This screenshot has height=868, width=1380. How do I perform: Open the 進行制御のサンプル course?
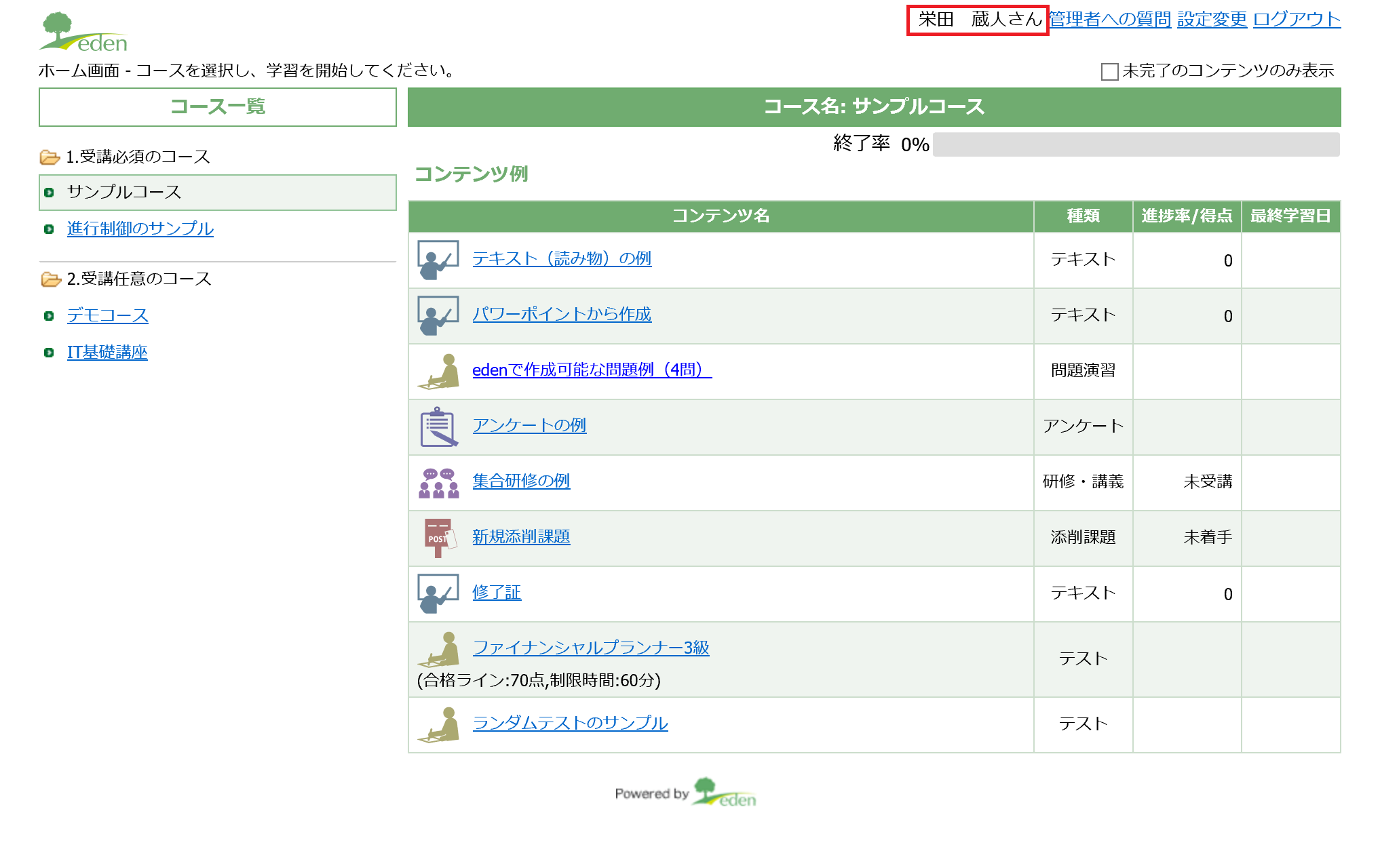click(x=140, y=229)
